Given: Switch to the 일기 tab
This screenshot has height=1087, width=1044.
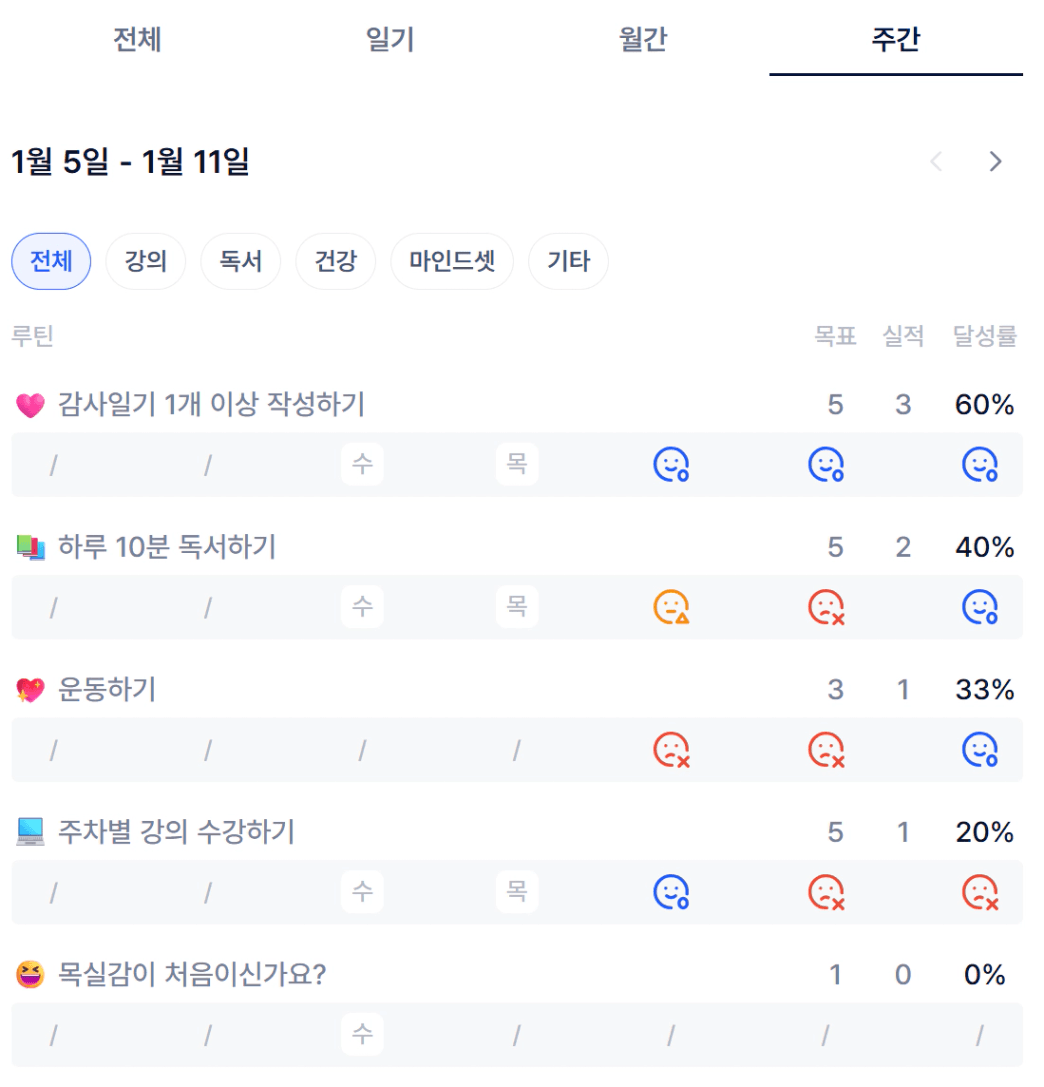Looking at the screenshot, I should [x=390, y=40].
